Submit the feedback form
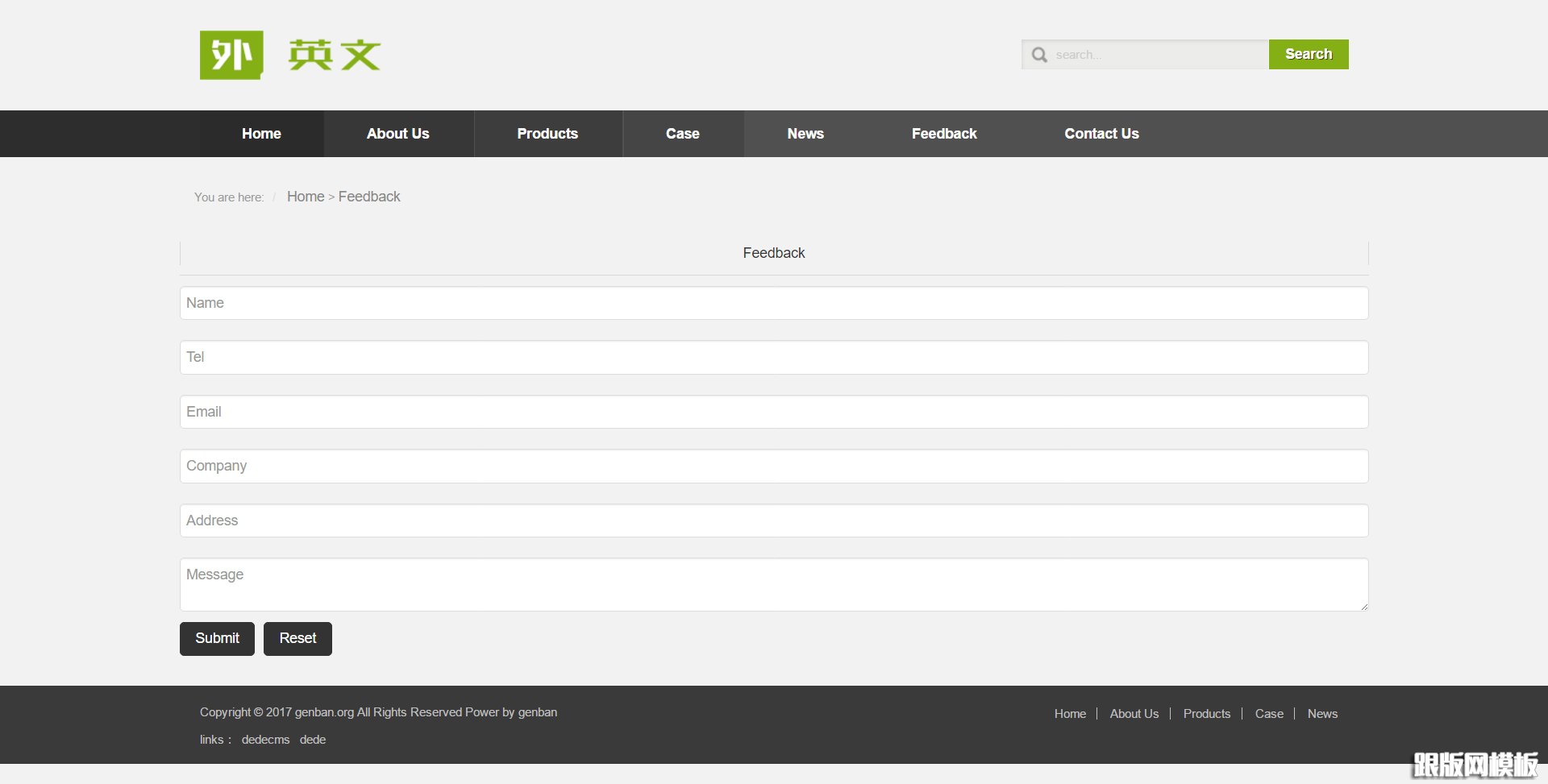Screen dimensions: 1548x784 click(217, 638)
